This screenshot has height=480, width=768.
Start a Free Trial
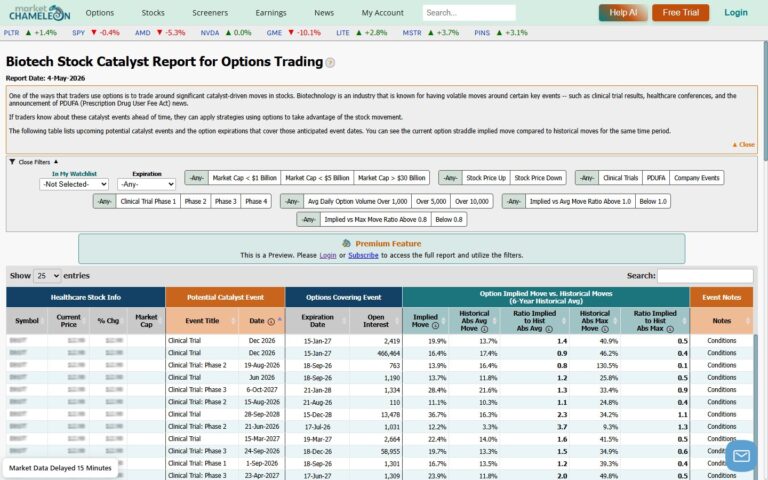tap(680, 13)
